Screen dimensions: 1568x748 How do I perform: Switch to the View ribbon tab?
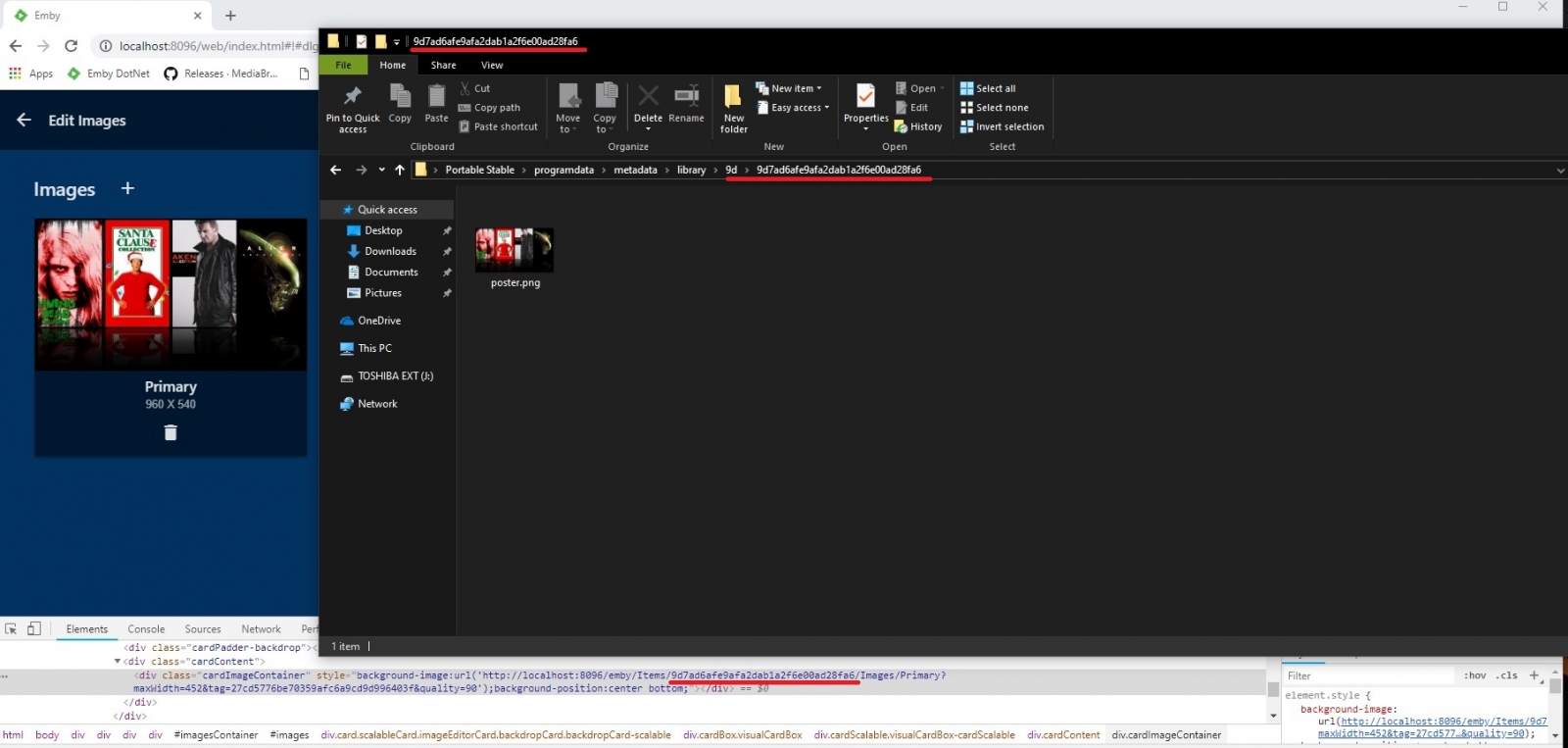click(492, 65)
